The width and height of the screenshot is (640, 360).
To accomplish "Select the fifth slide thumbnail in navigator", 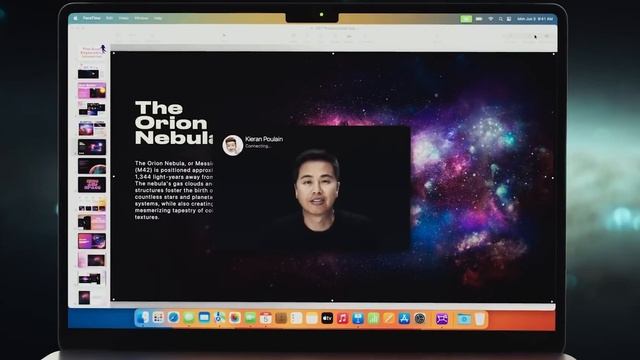I will (x=92, y=128).
